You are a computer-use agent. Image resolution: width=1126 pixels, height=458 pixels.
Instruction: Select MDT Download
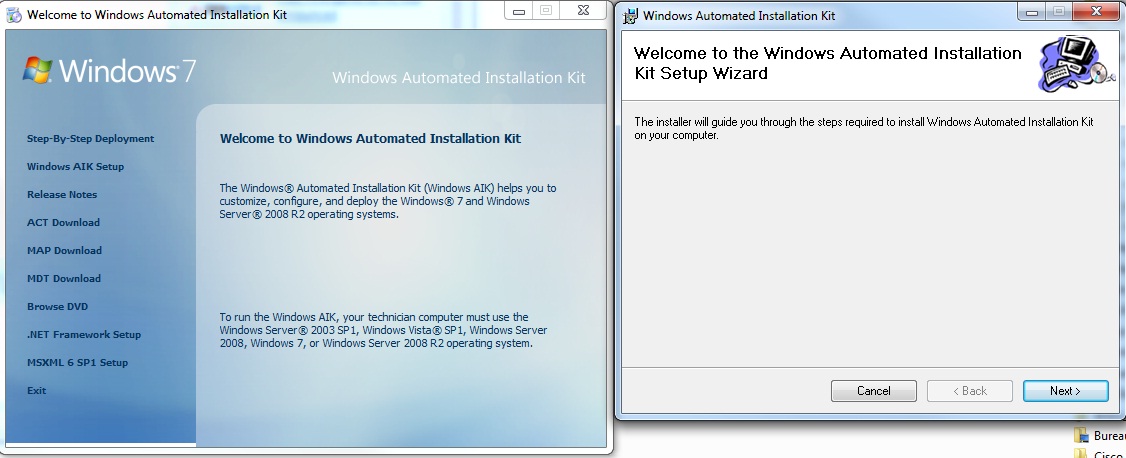[x=64, y=279]
